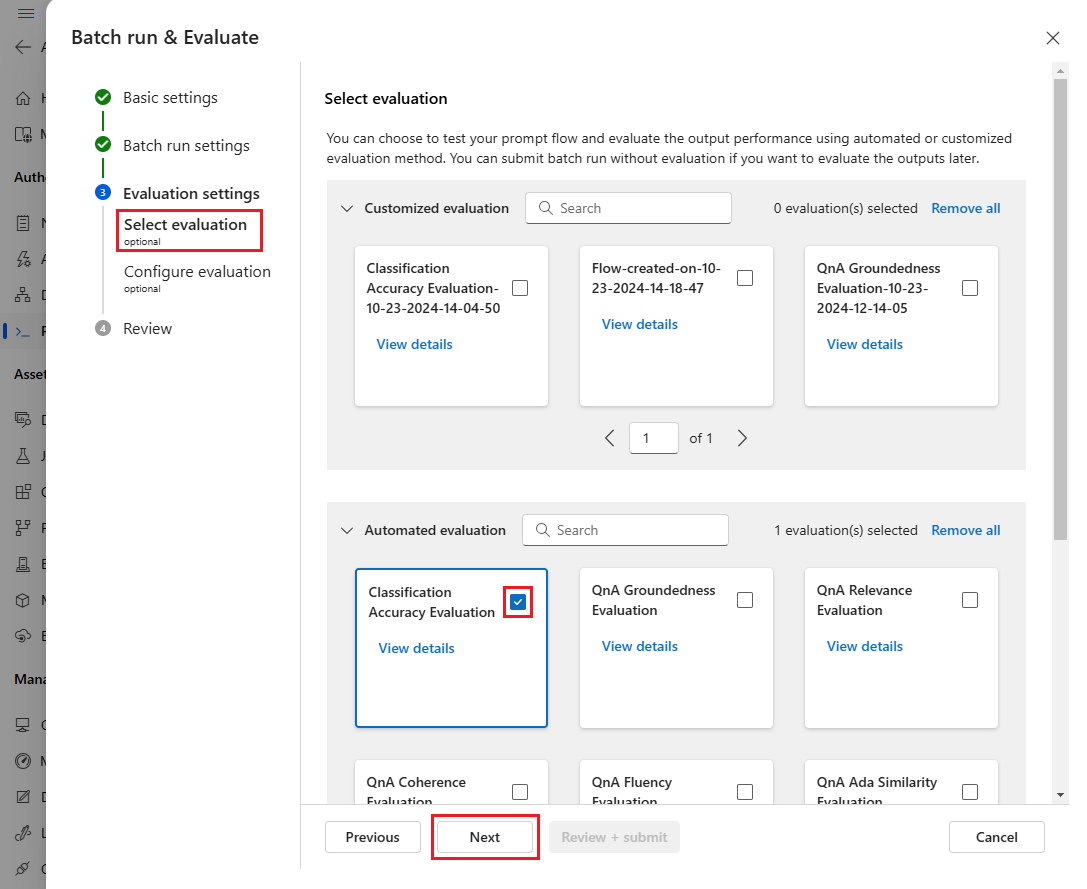Image resolution: width=1087 pixels, height=889 pixels.
Task: Go to previous page of customized evaluations
Action: click(609, 438)
